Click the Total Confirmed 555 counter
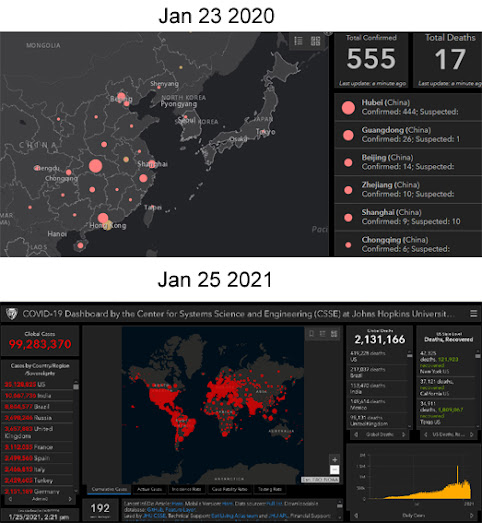Image resolution: width=482 pixels, height=523 pixels. (371, 60)
